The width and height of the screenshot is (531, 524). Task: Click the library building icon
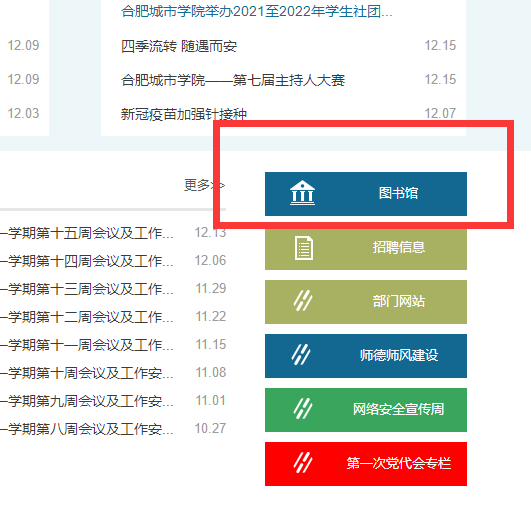coord(302,193)
